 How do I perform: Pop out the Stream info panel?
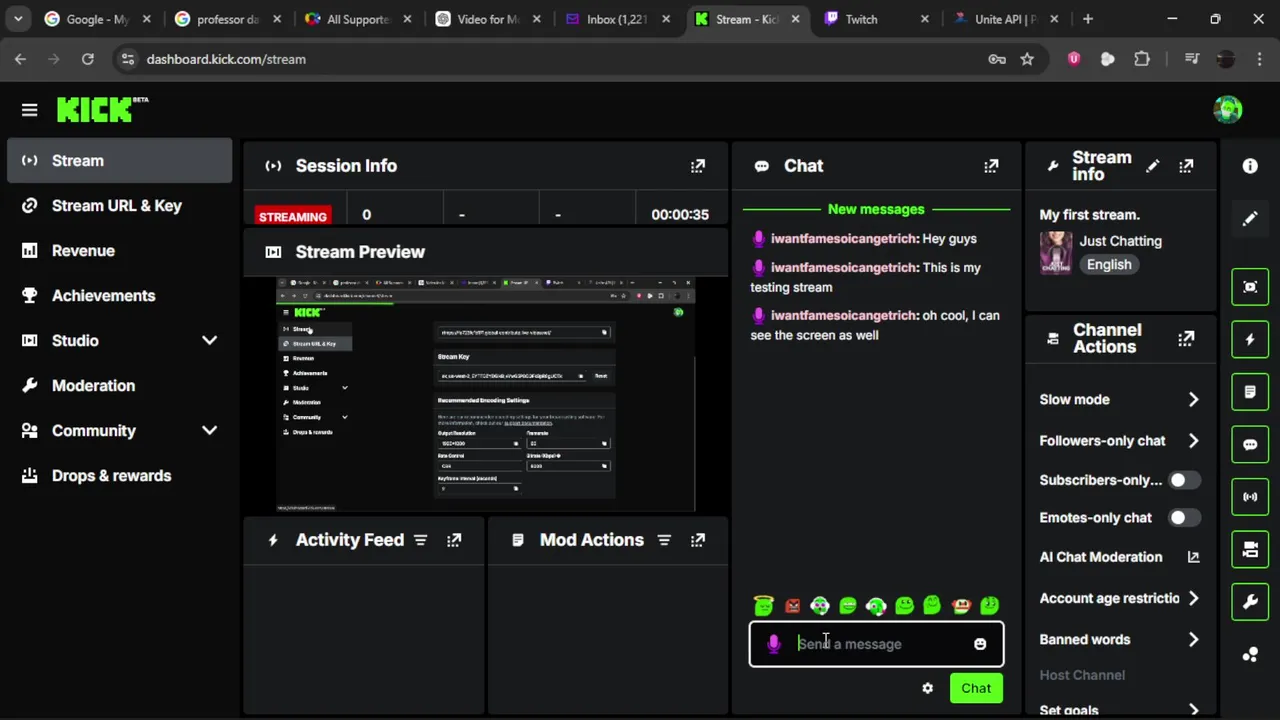click(1186, 166)
